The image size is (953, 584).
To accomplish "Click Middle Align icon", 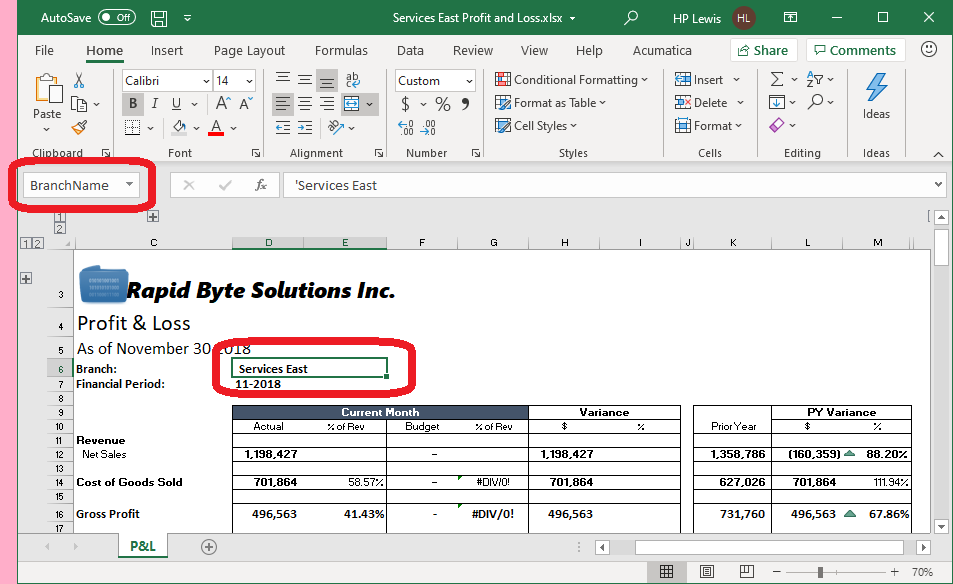I will click(305, 80).
